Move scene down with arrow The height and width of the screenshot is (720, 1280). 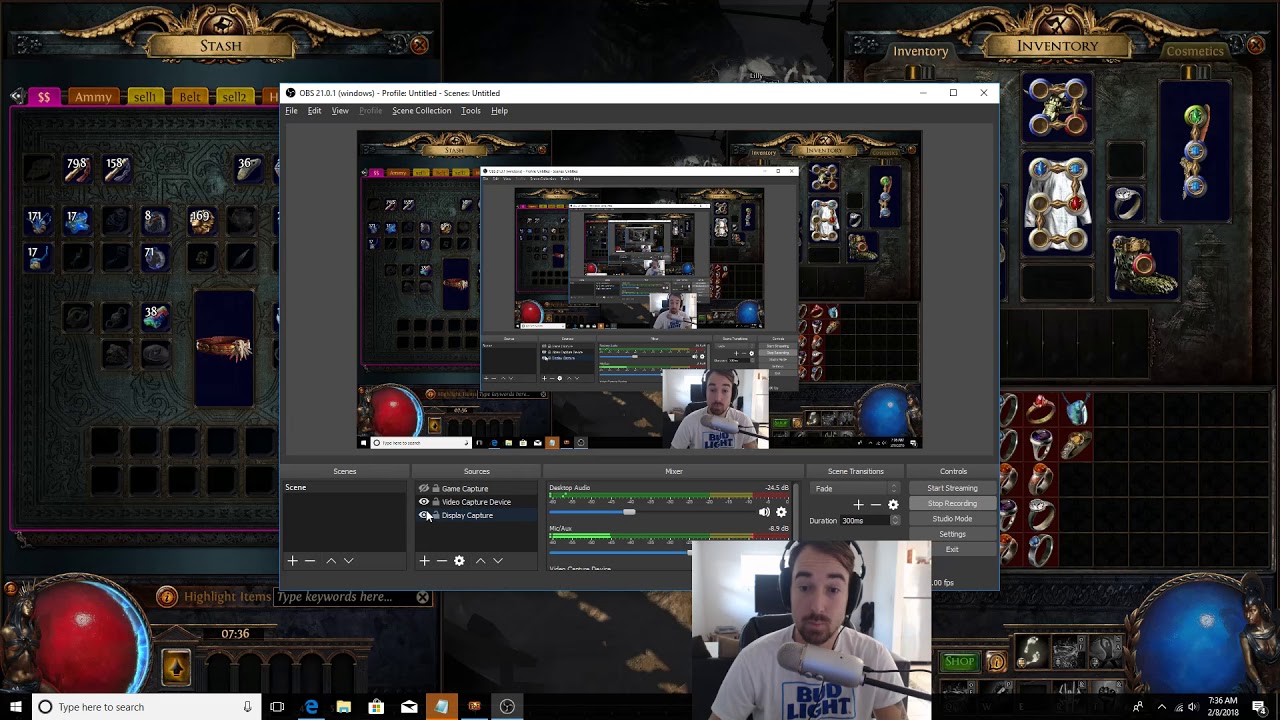pos(348,561)
